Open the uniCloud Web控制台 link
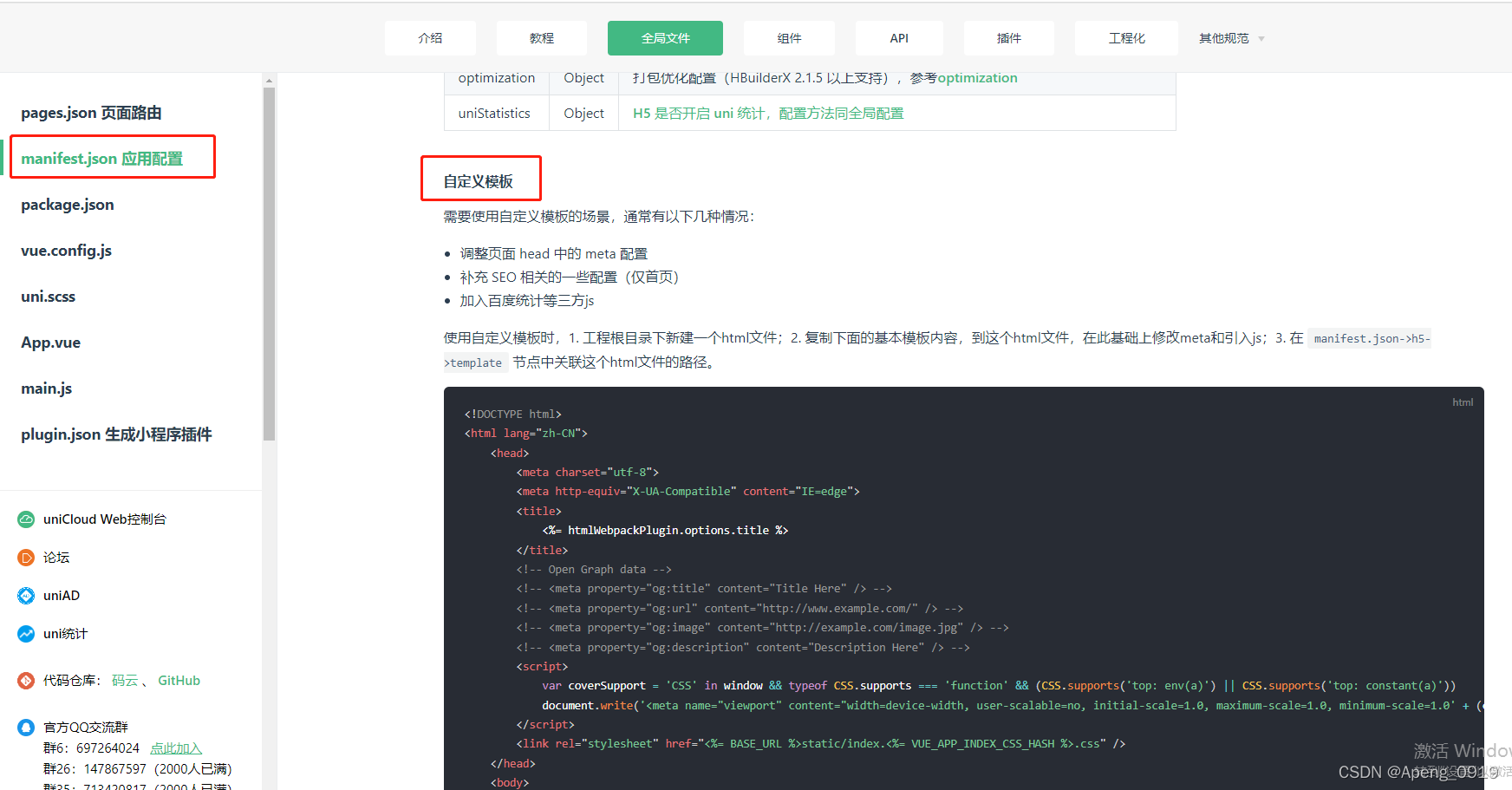The width and height of the screenshot is (1512, 790). click(x=105, y=519)
